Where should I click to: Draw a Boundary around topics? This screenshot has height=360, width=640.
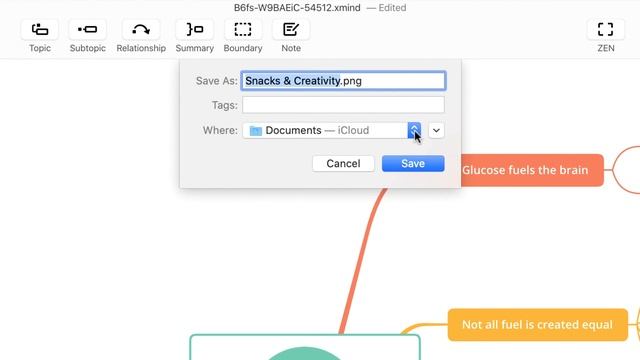243,30
